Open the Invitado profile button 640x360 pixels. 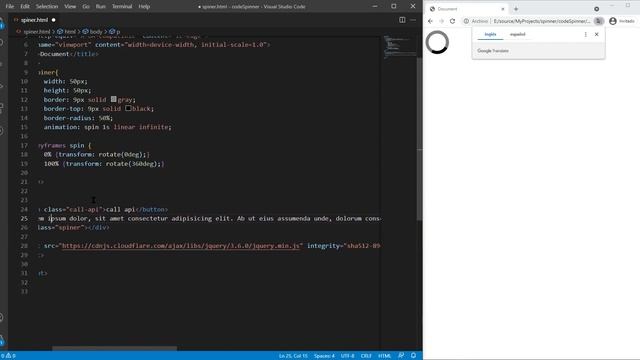point(622,21)
